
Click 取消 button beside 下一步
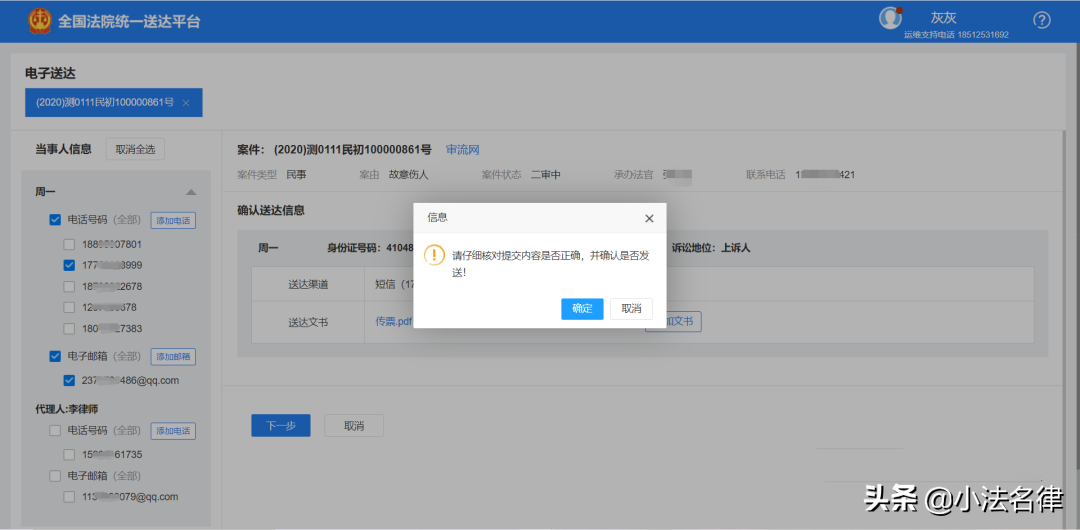pyautogui.click(x=354, y=426)
